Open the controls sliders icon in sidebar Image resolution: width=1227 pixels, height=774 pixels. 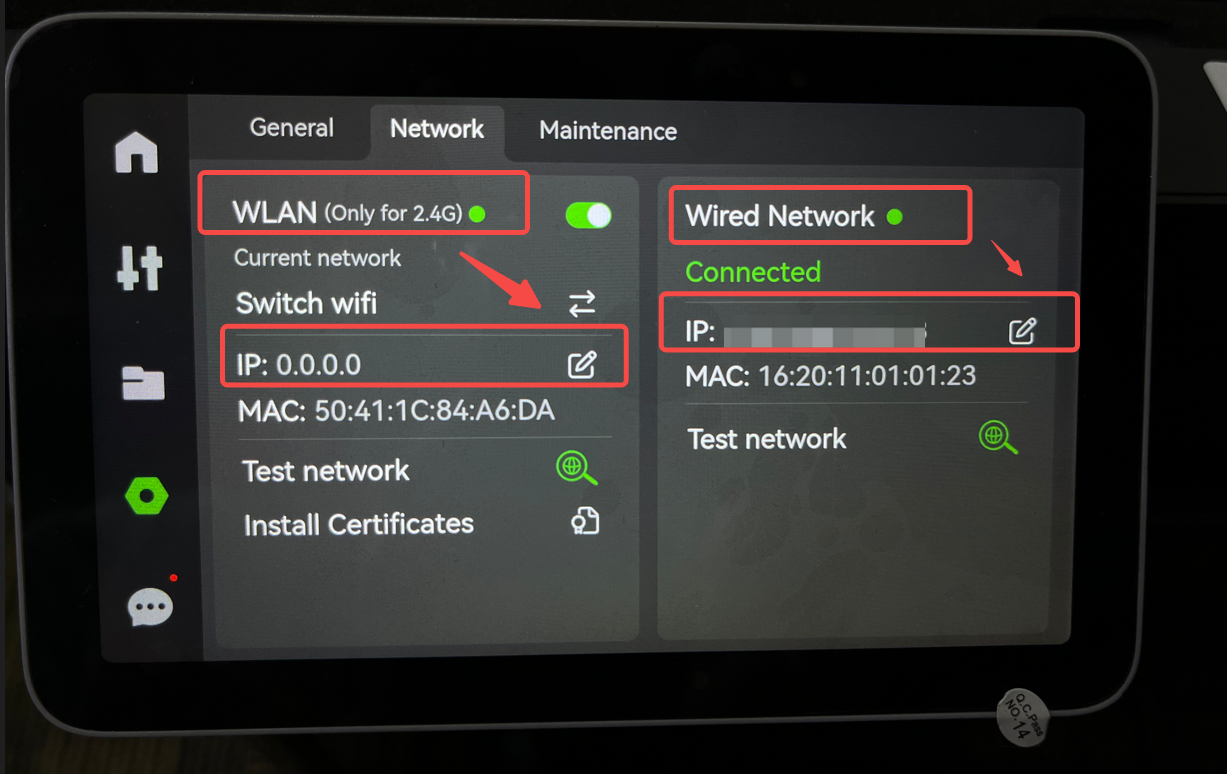[140, 268]
